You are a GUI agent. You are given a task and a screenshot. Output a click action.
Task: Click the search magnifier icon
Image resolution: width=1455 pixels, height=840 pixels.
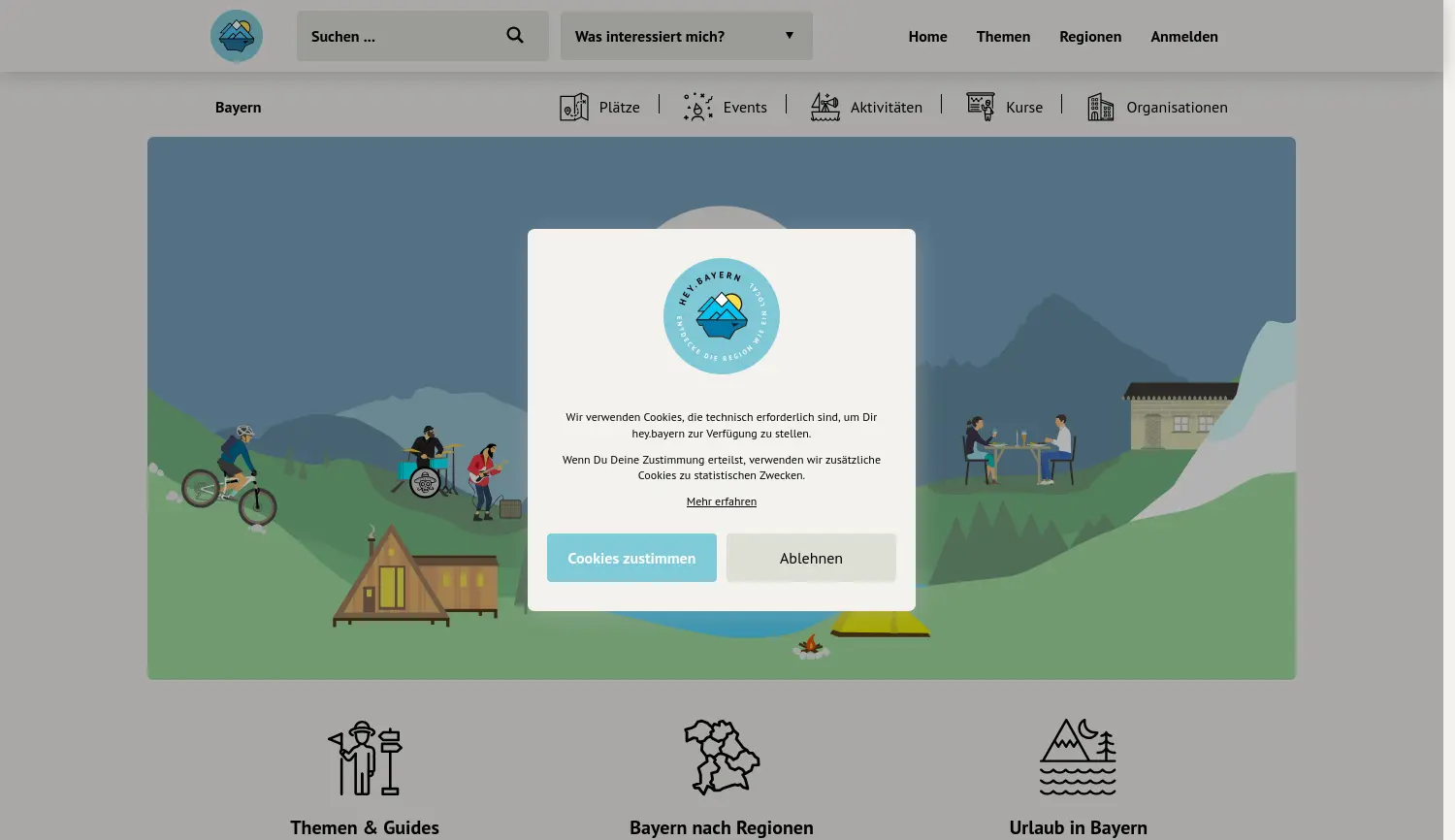click(515, 35)
